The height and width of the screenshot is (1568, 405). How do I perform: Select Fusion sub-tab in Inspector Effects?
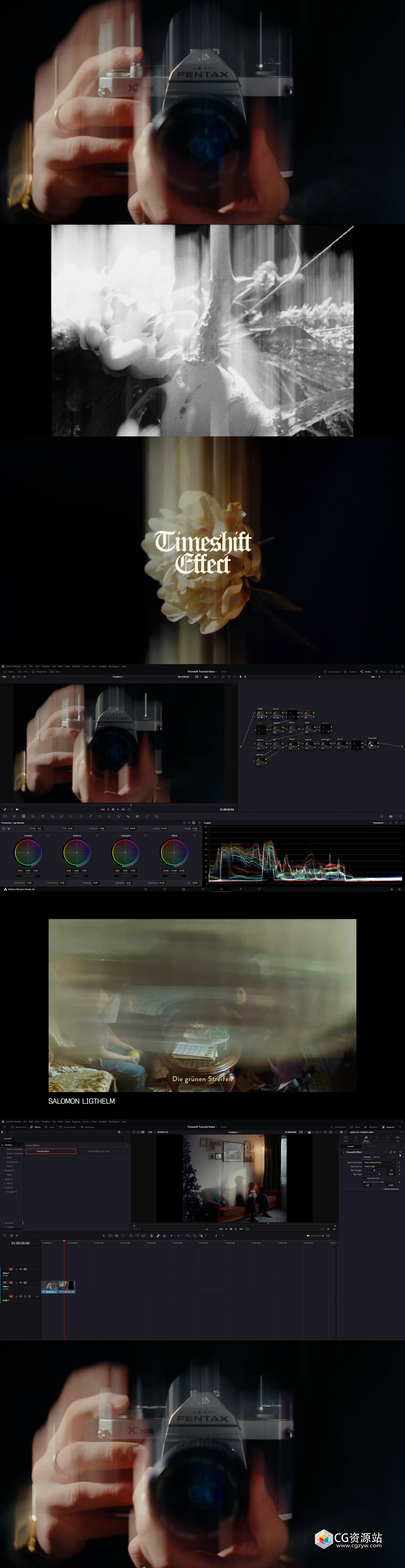pos(351,1146)
